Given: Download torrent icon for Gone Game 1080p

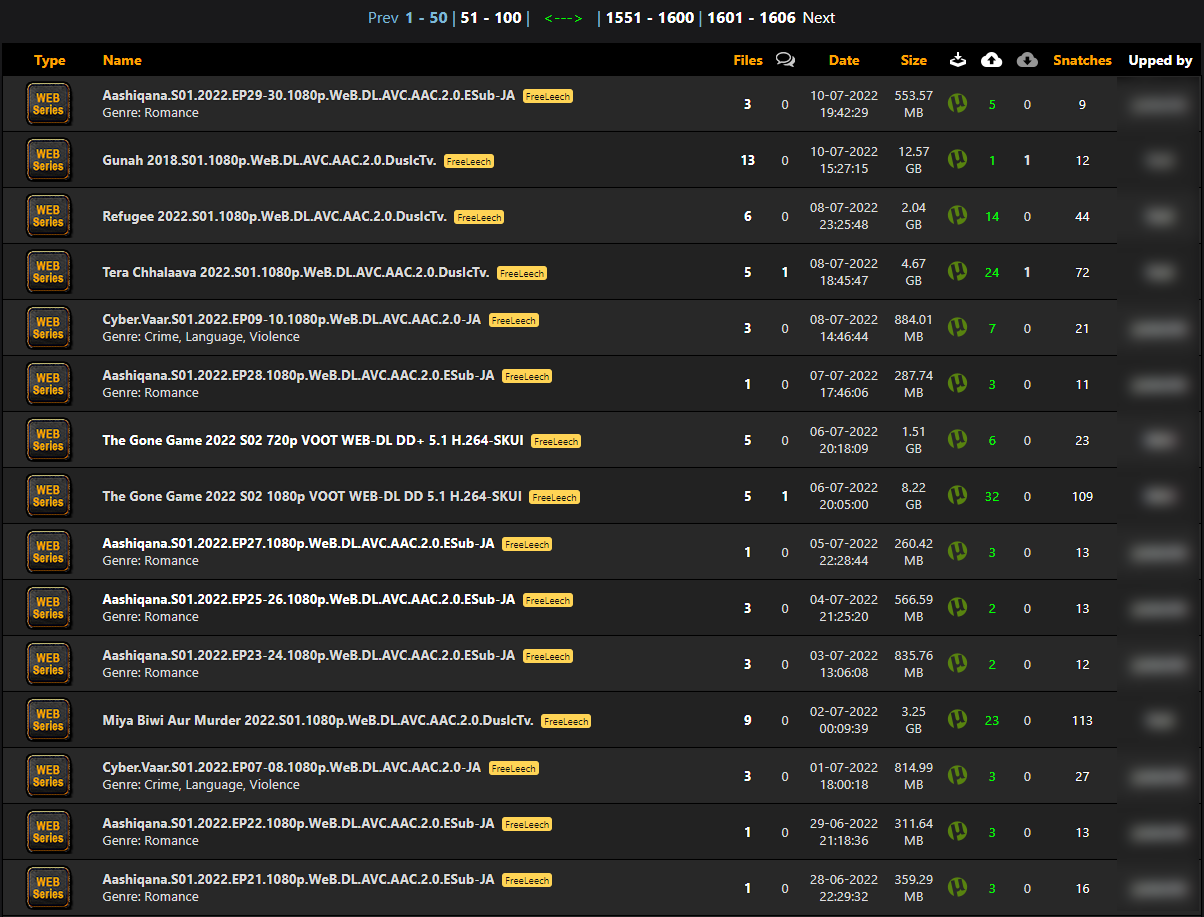Looking at the screenshot, I should point(958,495).
